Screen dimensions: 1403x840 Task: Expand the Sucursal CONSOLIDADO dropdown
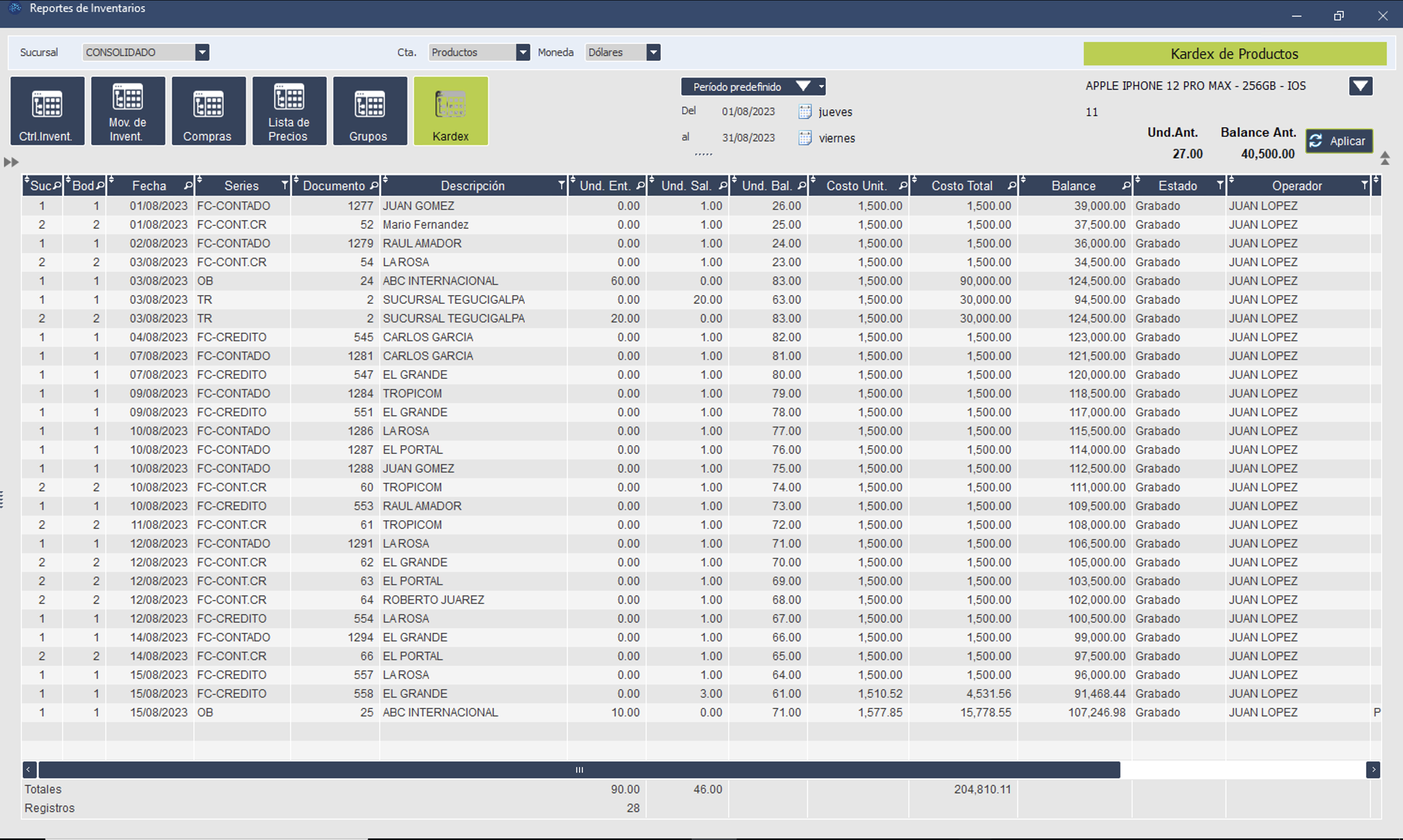tap(202, 53)
